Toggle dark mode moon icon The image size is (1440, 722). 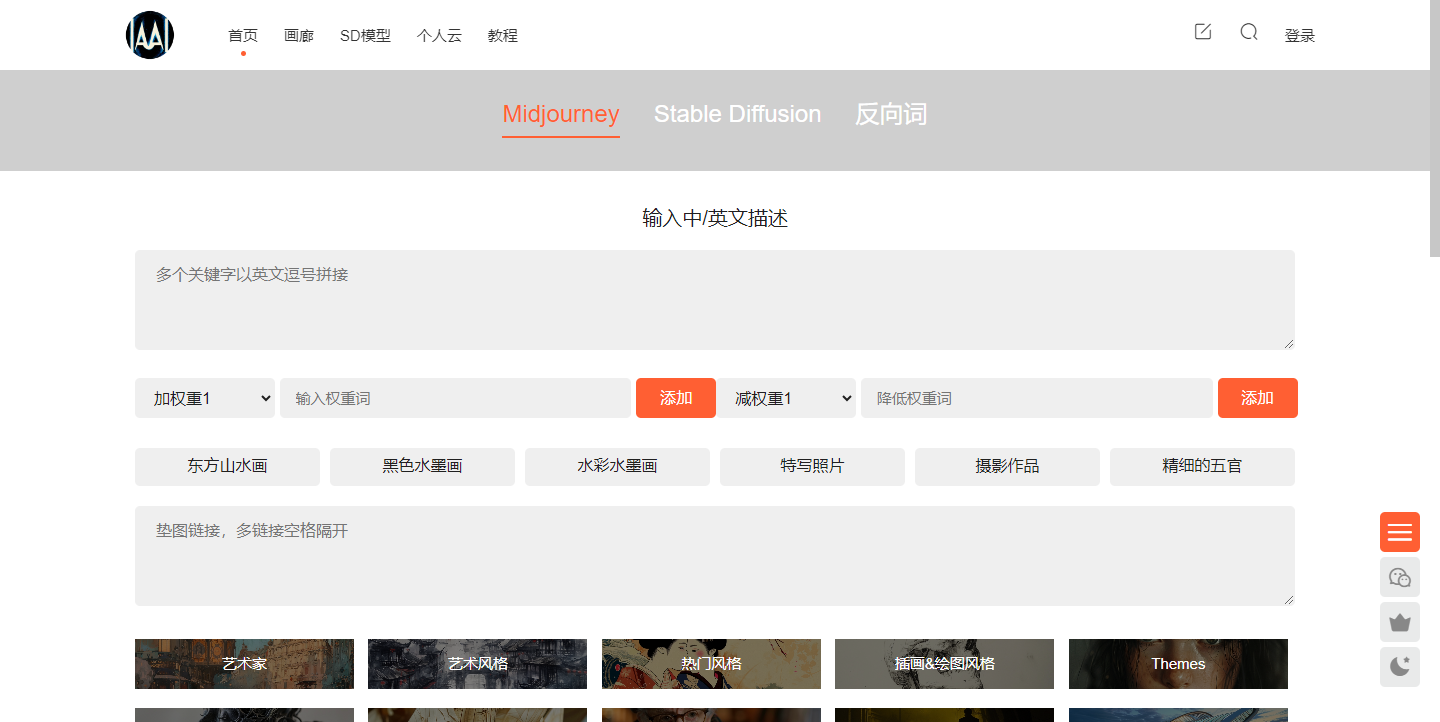click(x=1400, y=667)
